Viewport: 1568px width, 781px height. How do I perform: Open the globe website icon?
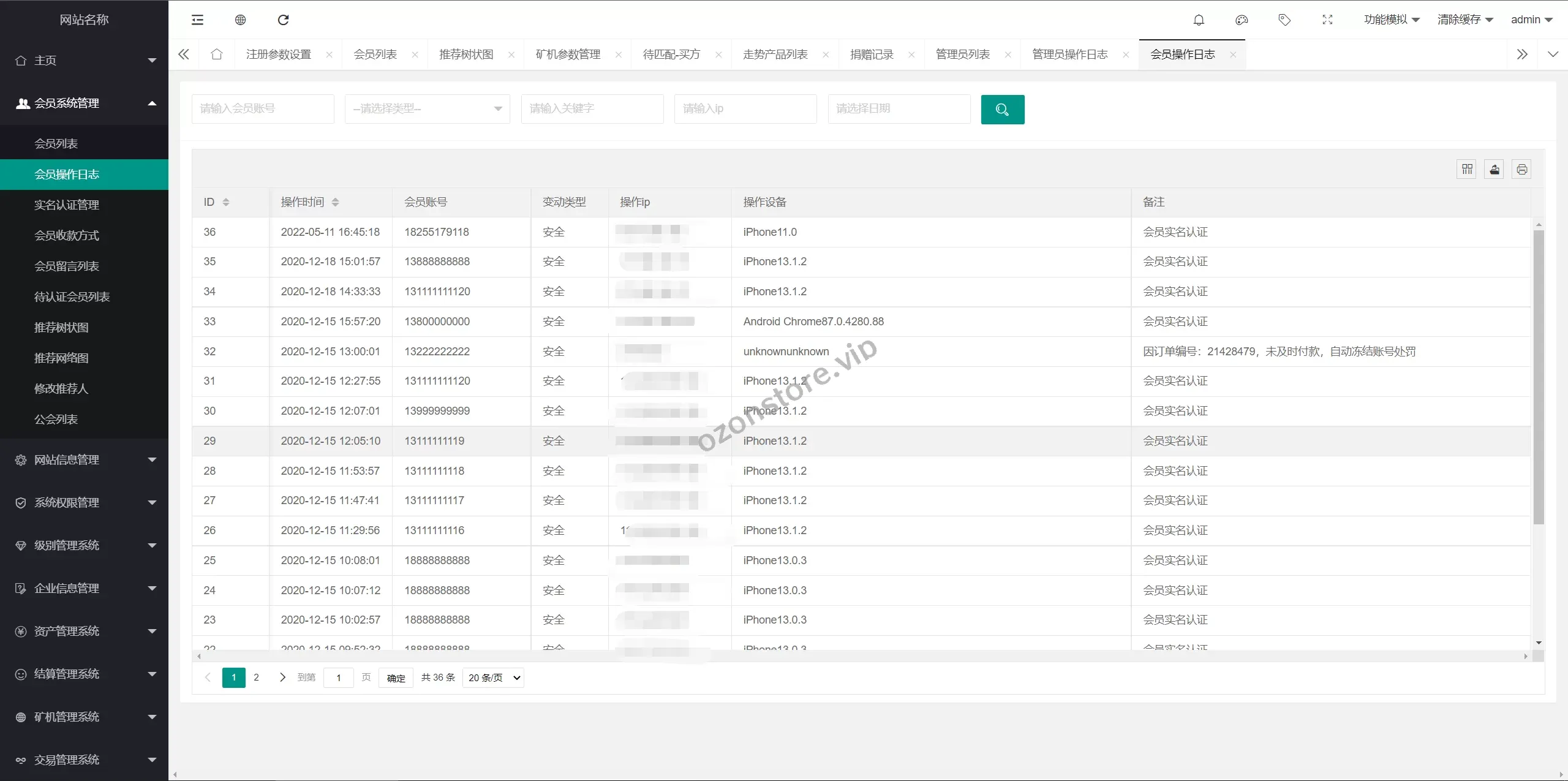[240, 20]
